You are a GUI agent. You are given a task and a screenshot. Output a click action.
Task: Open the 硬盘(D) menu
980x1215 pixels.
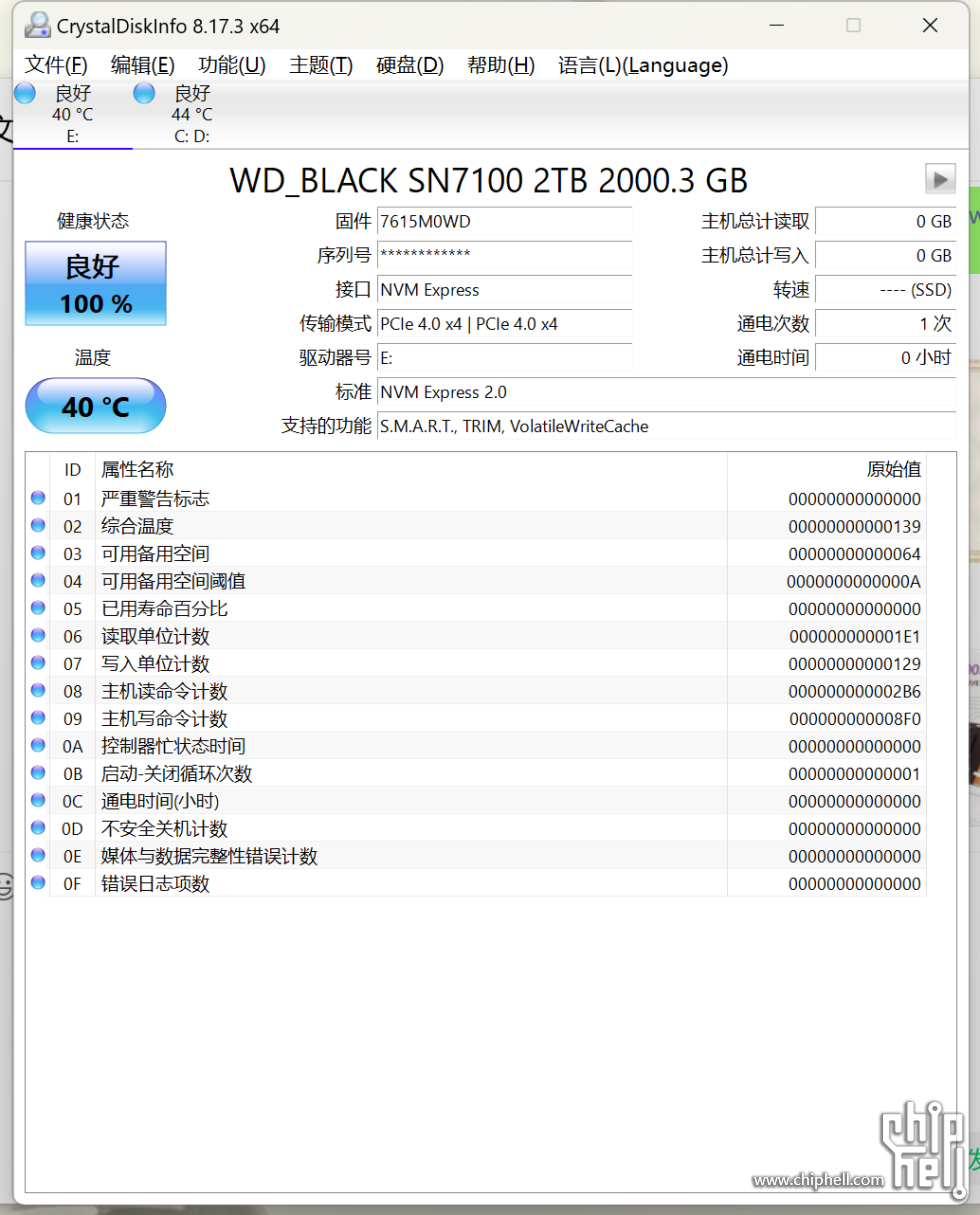pyautogui.click(x=410, y=65)
